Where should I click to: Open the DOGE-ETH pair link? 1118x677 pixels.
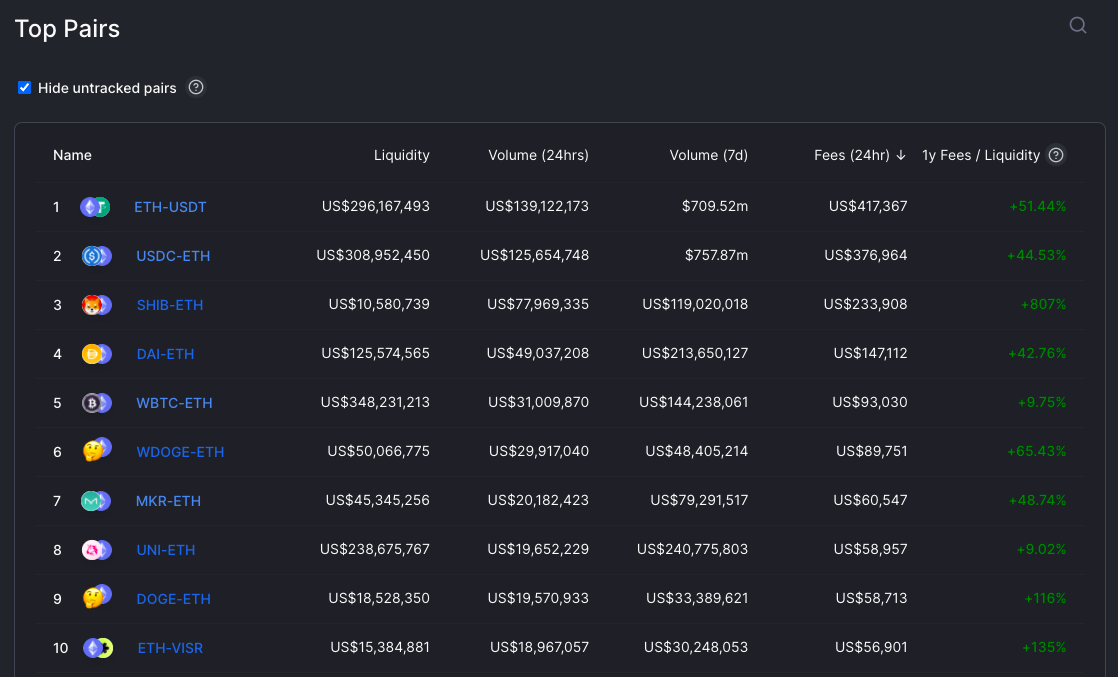tap(173, 599)
